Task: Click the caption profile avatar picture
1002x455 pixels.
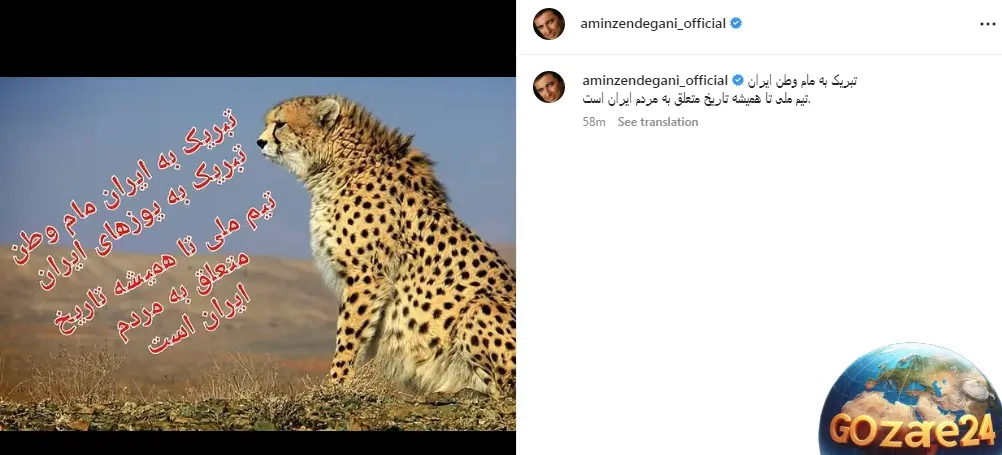Action: click(x=549, y=87)
